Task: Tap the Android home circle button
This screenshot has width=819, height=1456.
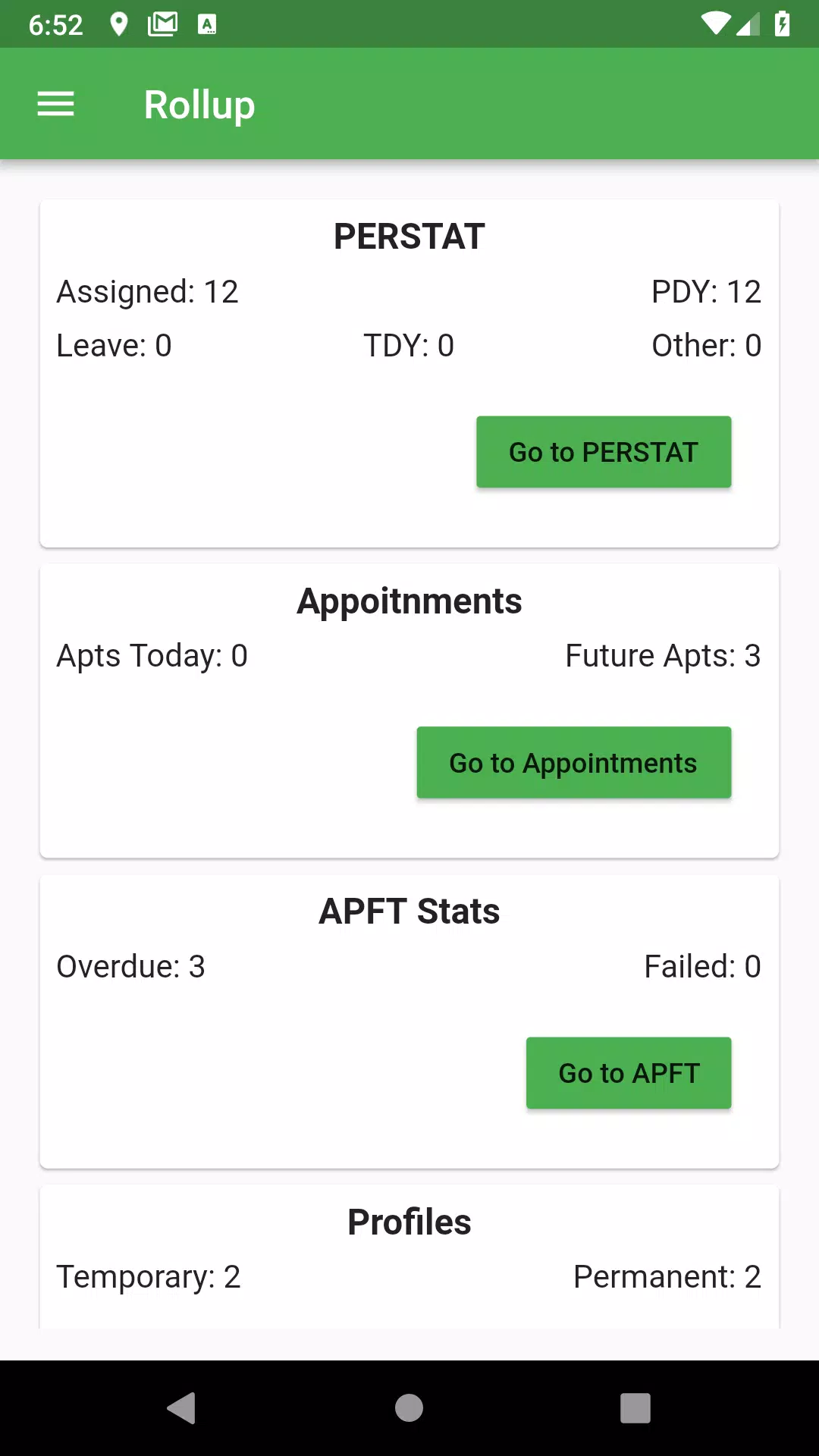Action: tap(409, 1408)
